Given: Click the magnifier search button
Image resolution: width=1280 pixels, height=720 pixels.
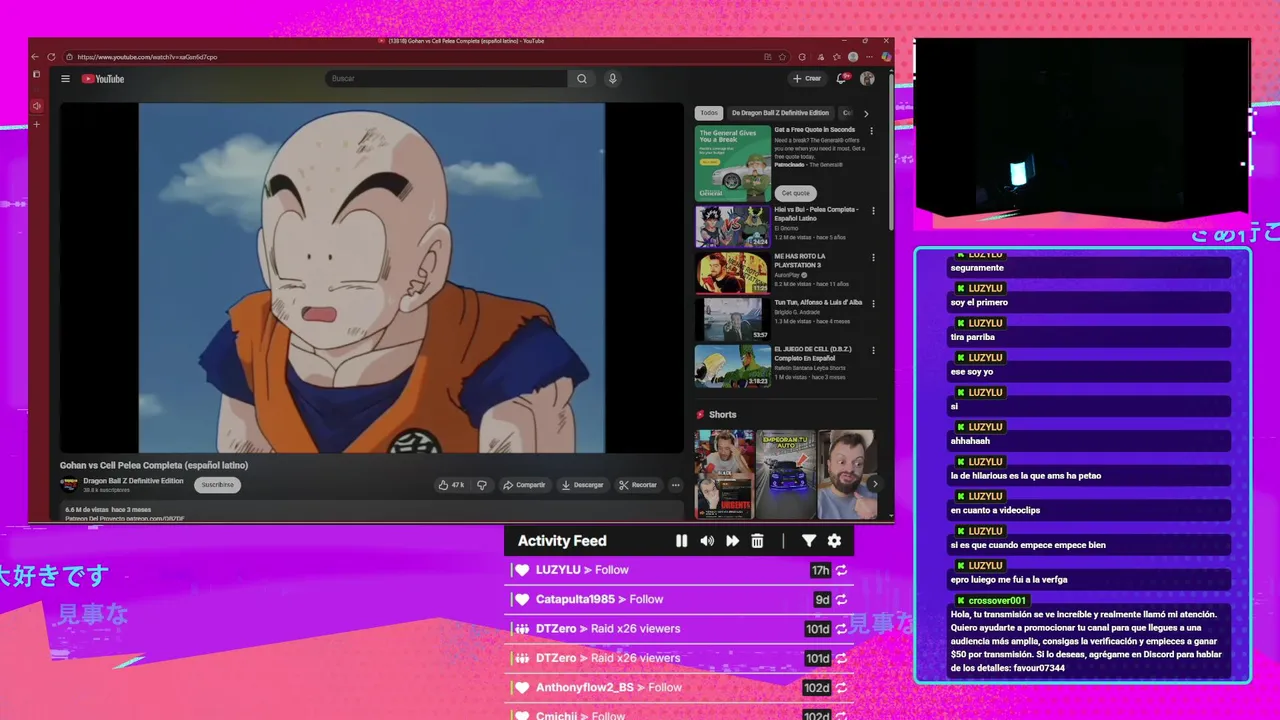Looking at the screenshot, I should (x=582, y=78).
